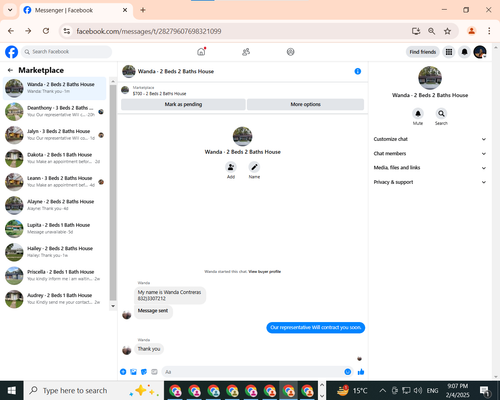This screenshot has width=500, height=400.
Task: Open Hailey - 2 Beds 2 Baths House chat
Action: (55, 252)
